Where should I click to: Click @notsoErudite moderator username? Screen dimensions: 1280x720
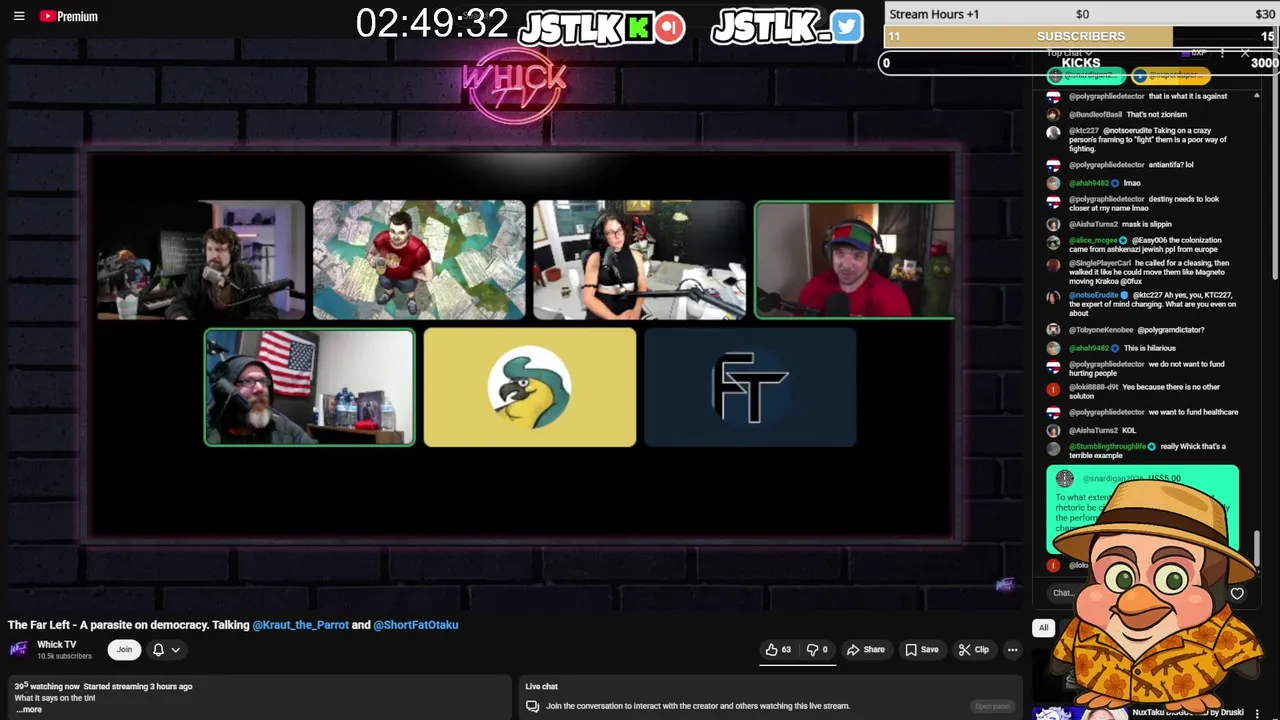pos(1095,296)
